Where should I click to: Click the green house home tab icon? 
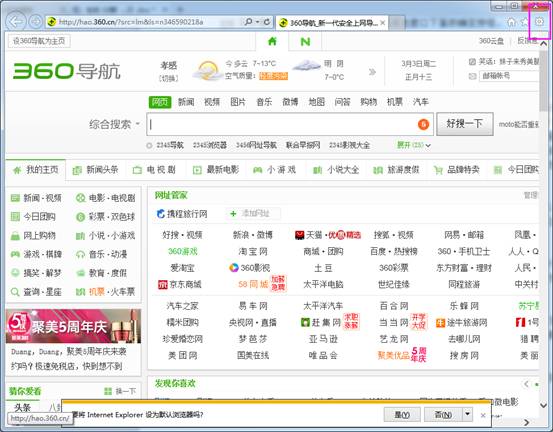pyautogui.click(x=272, y=41)
